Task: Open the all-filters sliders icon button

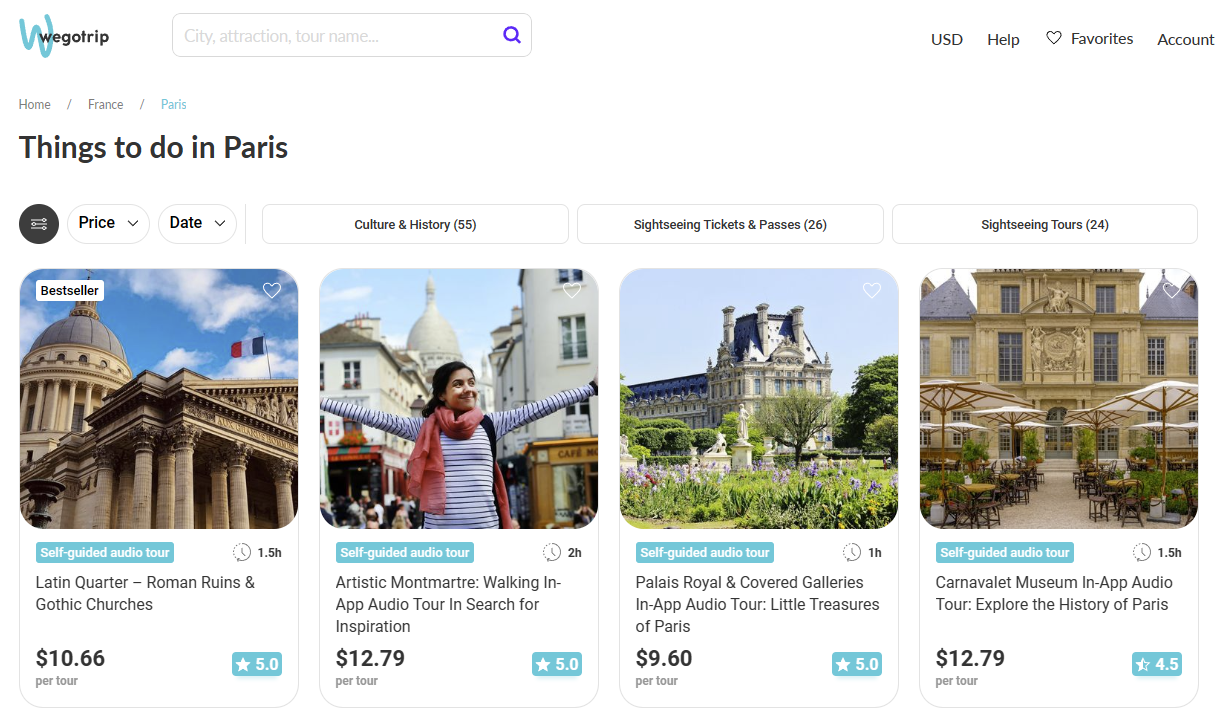Action: pos(39,224)
